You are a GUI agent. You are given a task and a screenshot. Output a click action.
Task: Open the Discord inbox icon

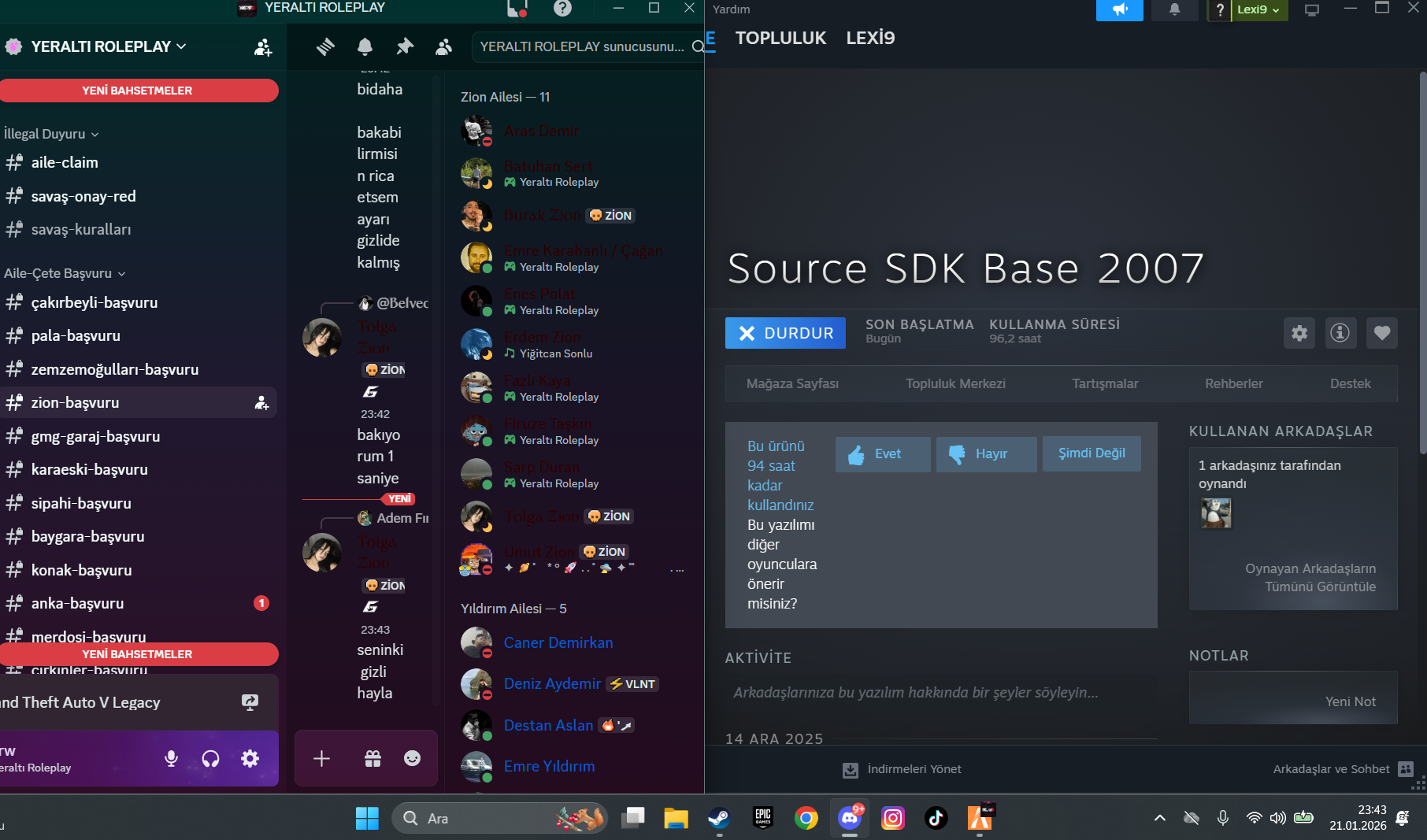(x=517, y=8)
